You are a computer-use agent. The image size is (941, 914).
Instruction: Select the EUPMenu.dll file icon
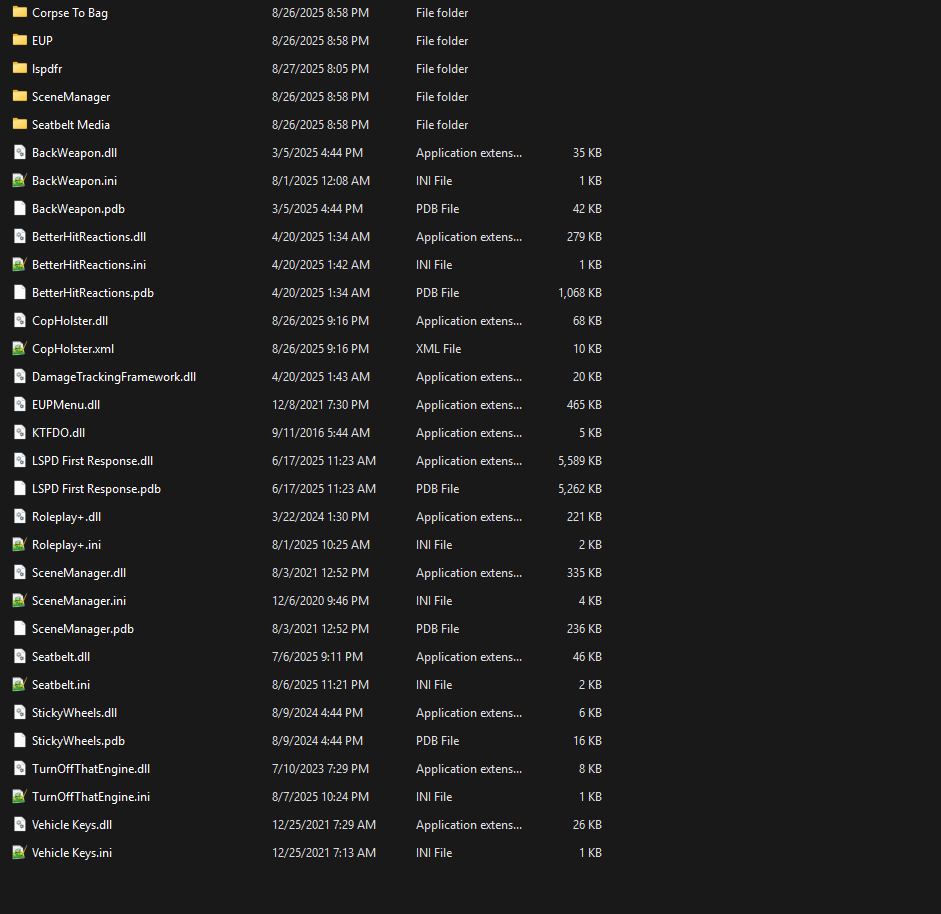pos(20,404)
